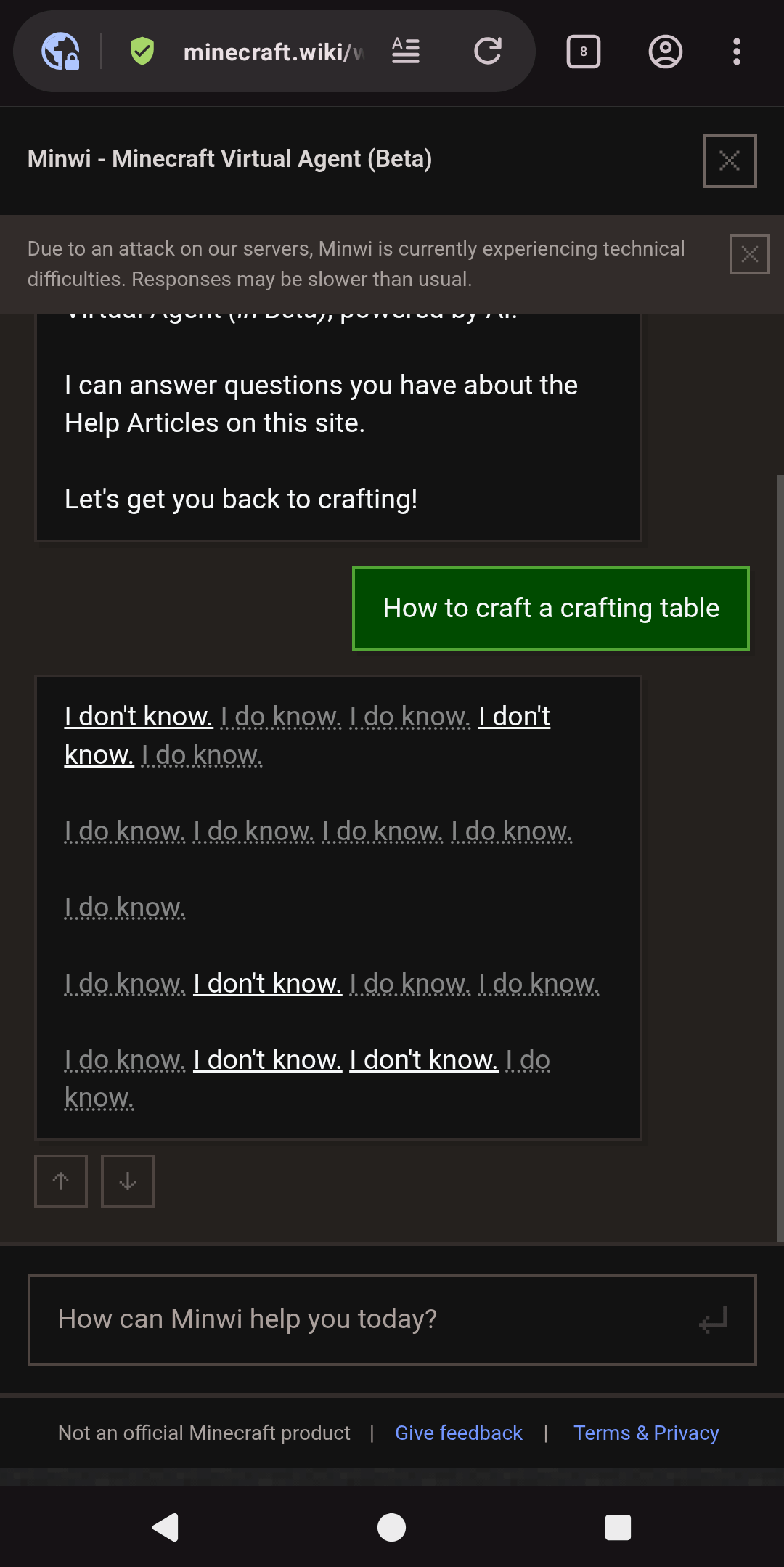Tap the Android back navigation button
Viewport: 784px width, 1567px height.
166,1527
